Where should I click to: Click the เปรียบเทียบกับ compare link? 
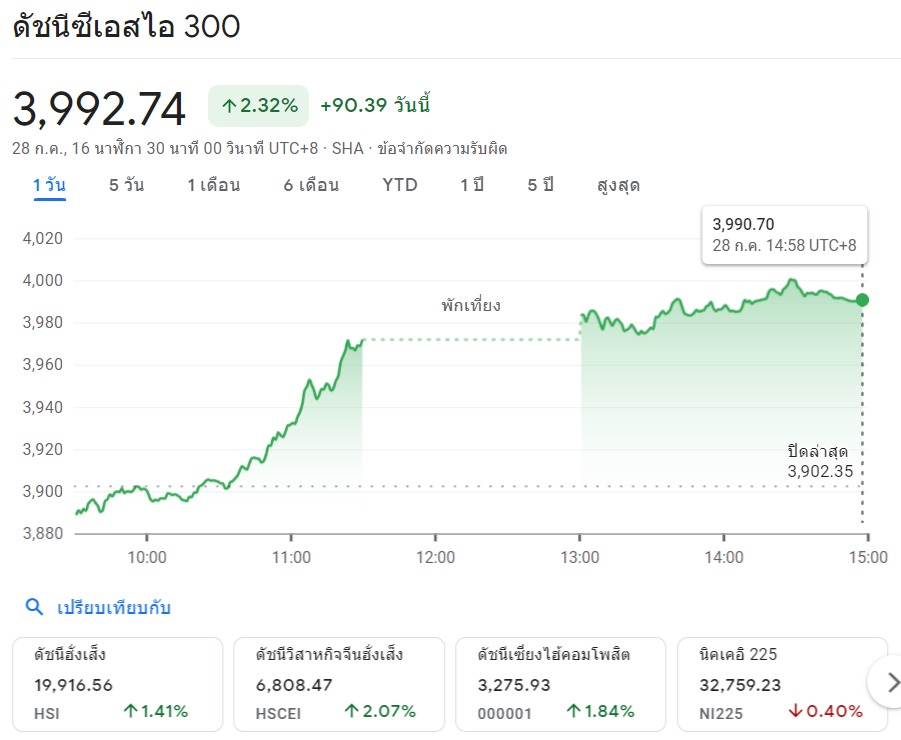(x=114, y=607)
